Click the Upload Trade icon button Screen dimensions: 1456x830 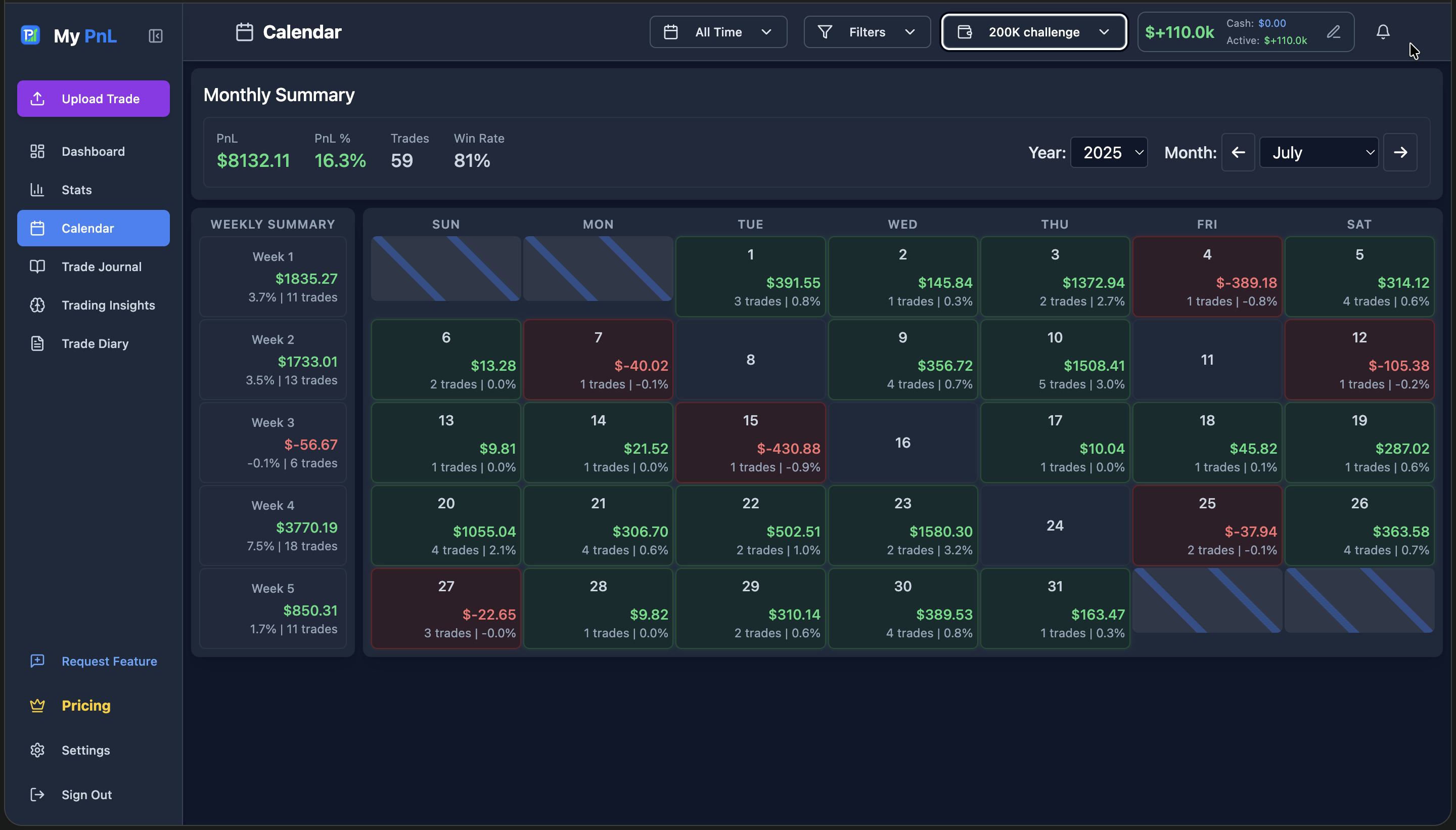click(36, 98)
